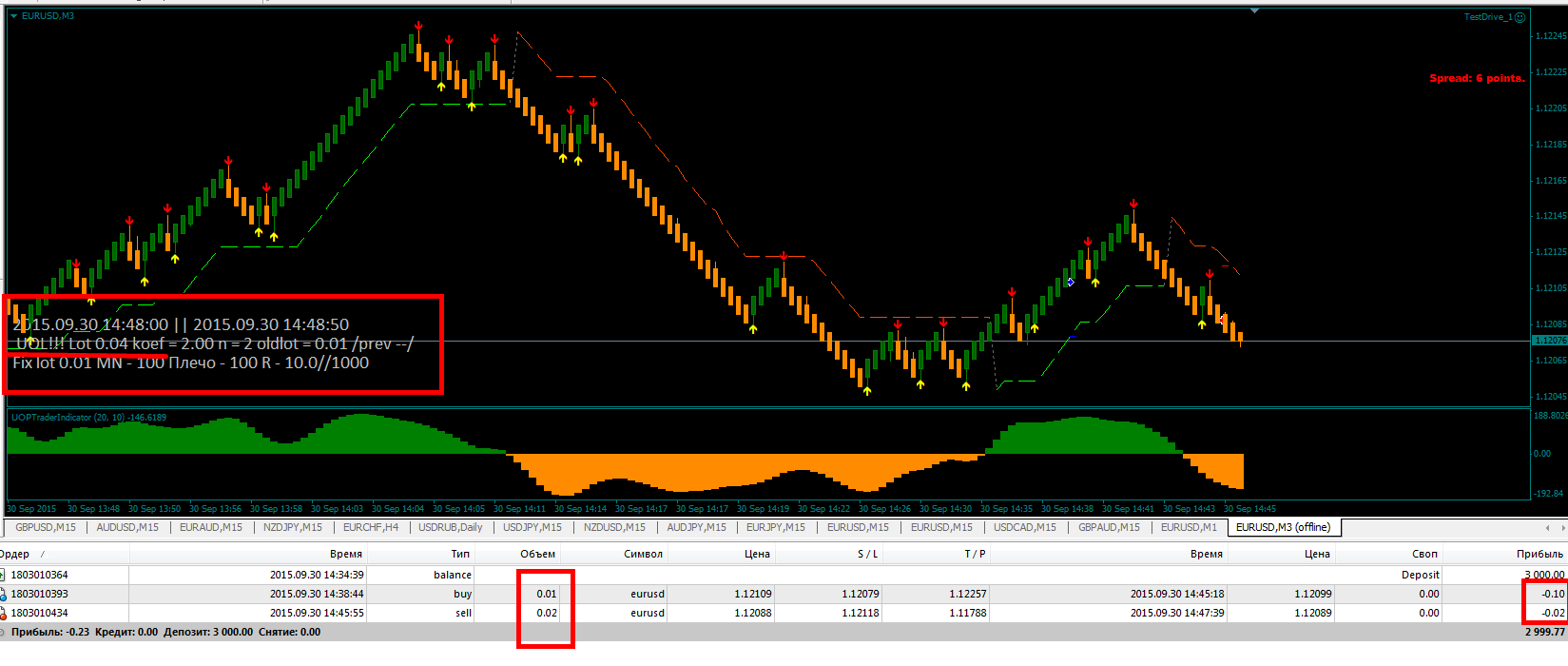
Task: Click the 0.01 volume cell
Action: [x=546, y=594]
